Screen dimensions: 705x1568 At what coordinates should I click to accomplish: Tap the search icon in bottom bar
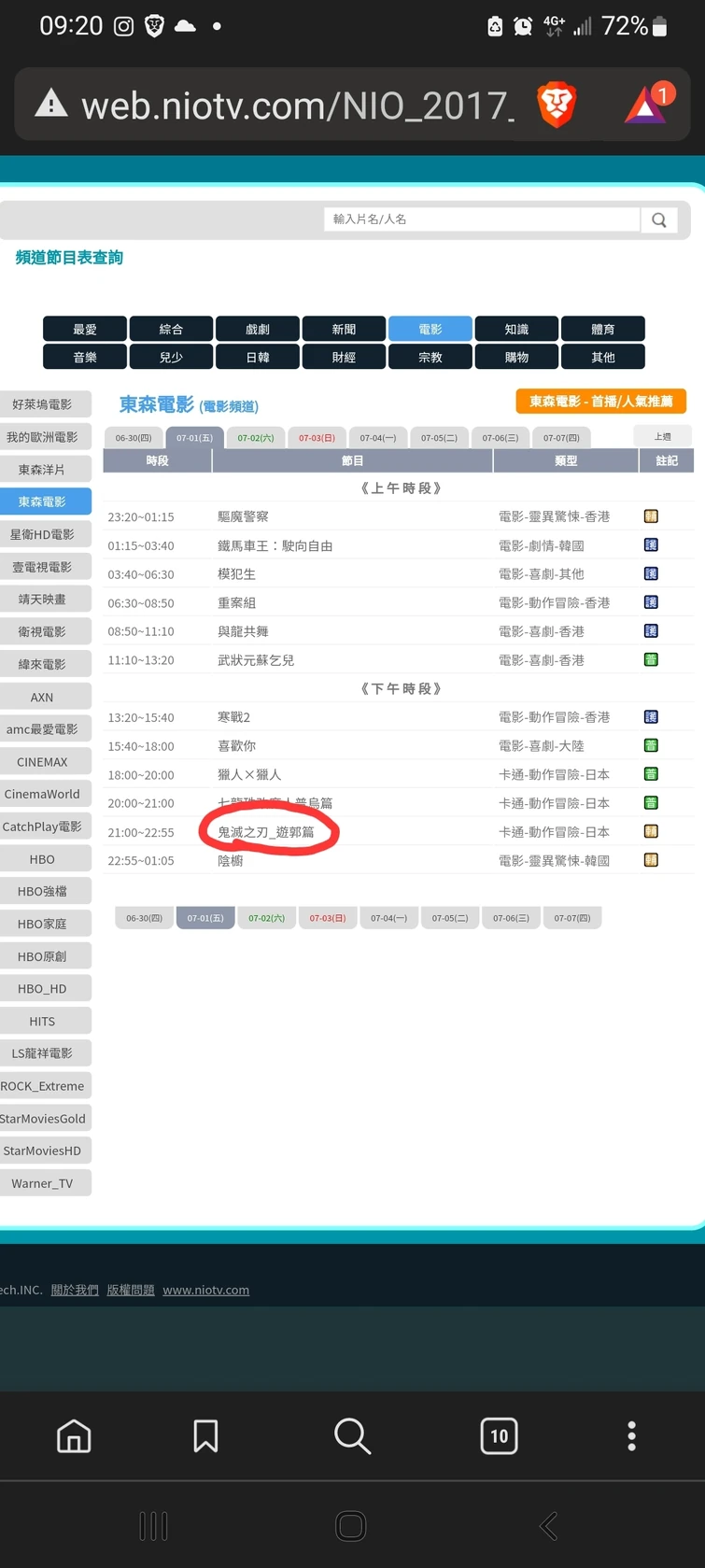pyautogui.click(x=352, y=1435)
